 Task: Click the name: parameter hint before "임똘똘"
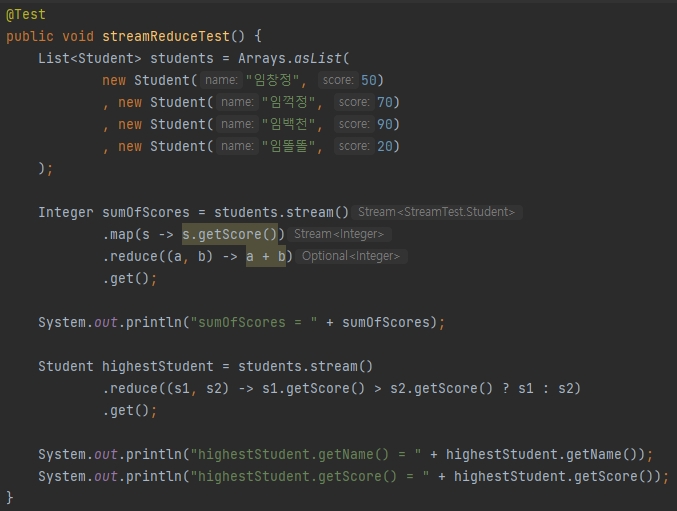pos(237,146)
